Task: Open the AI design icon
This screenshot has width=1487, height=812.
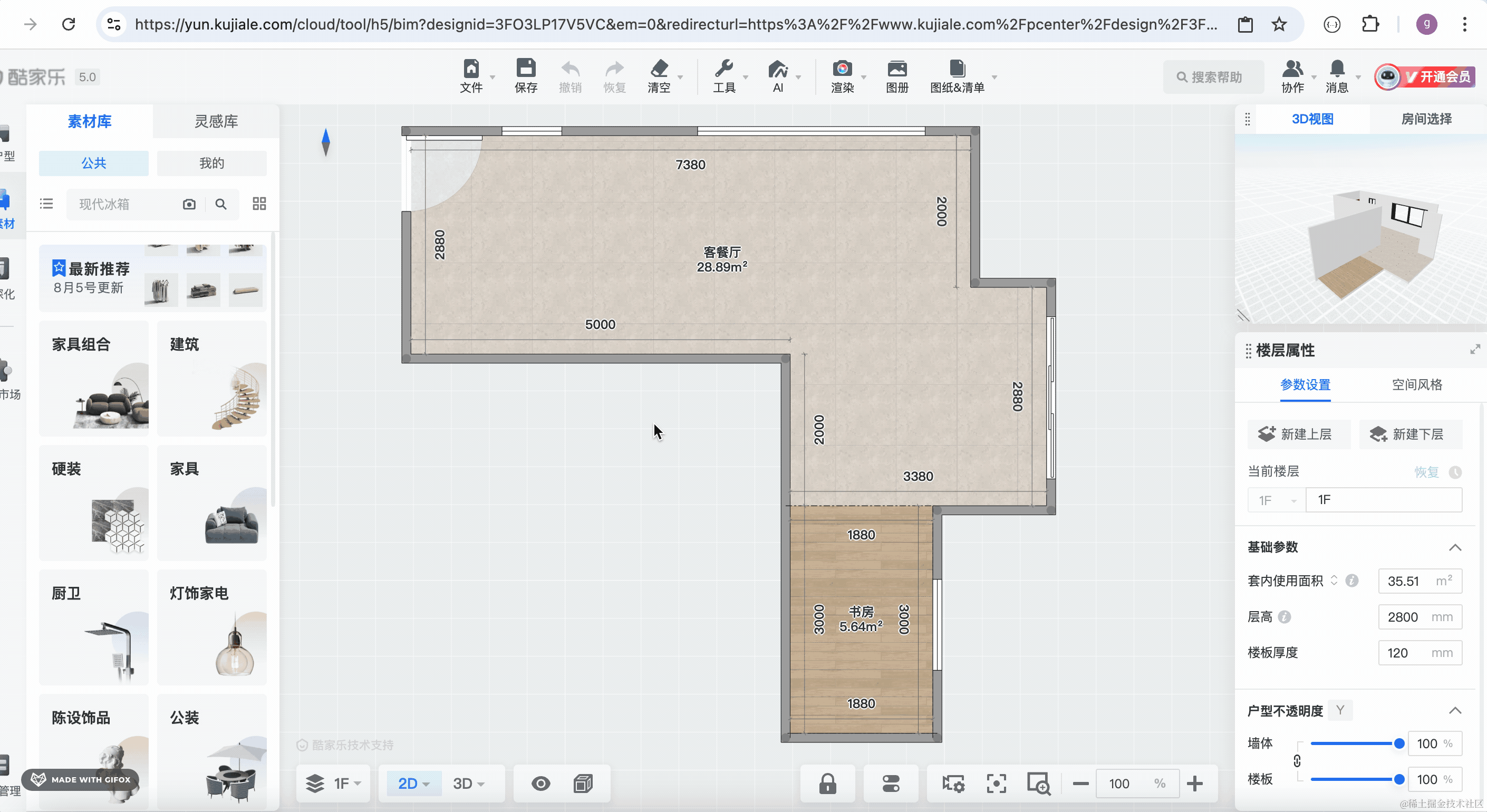Action: (778, 69)
